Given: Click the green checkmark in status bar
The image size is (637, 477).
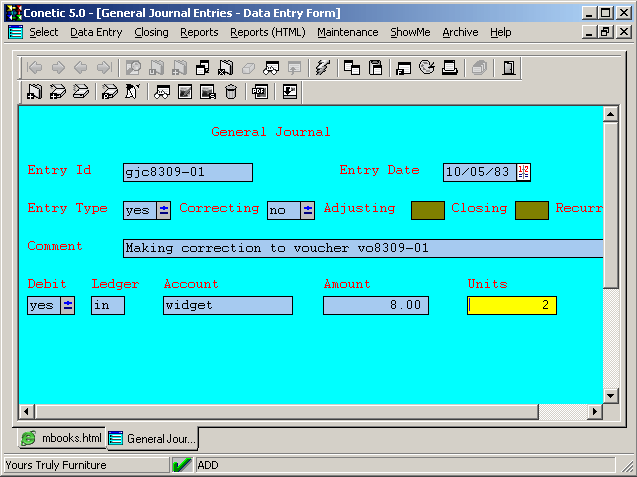Looking at the screenshot, I should (182, 465).
